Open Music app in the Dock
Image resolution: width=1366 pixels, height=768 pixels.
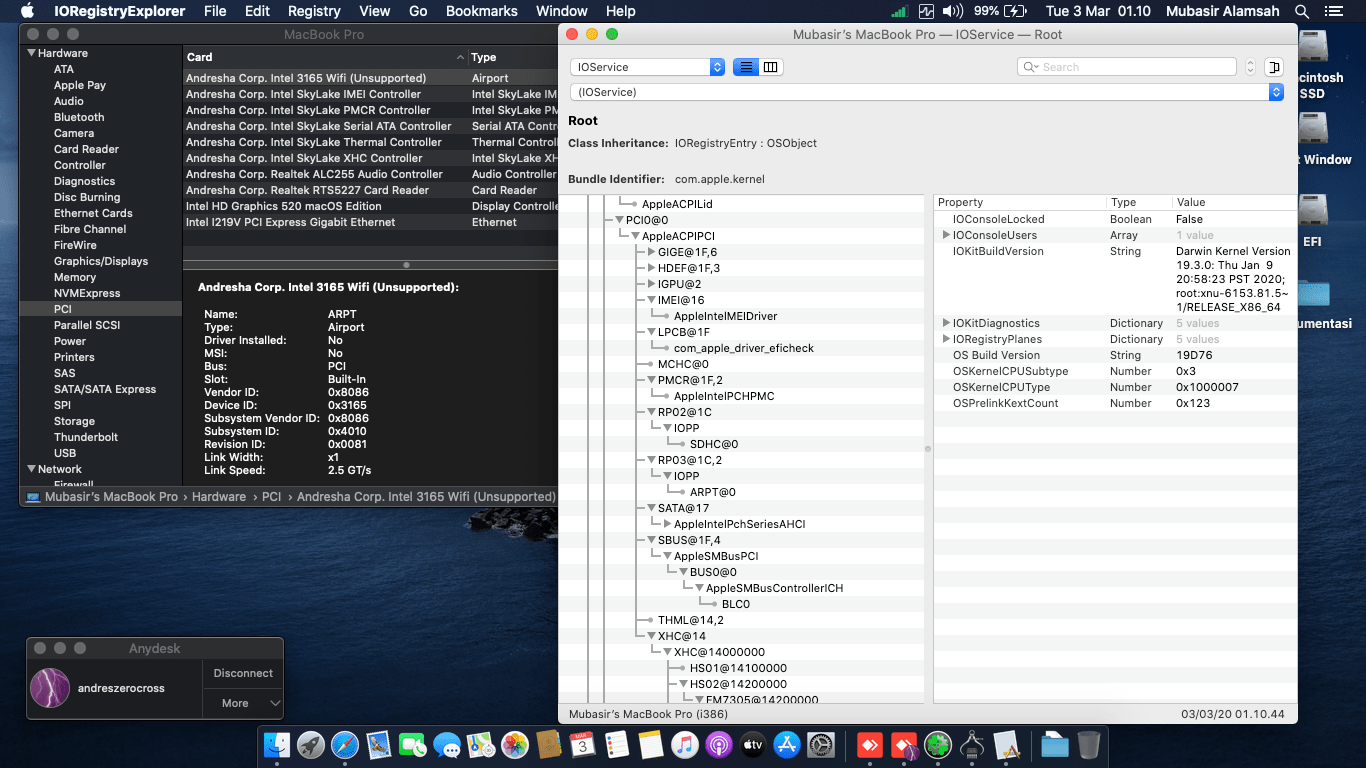coord(685,744)
